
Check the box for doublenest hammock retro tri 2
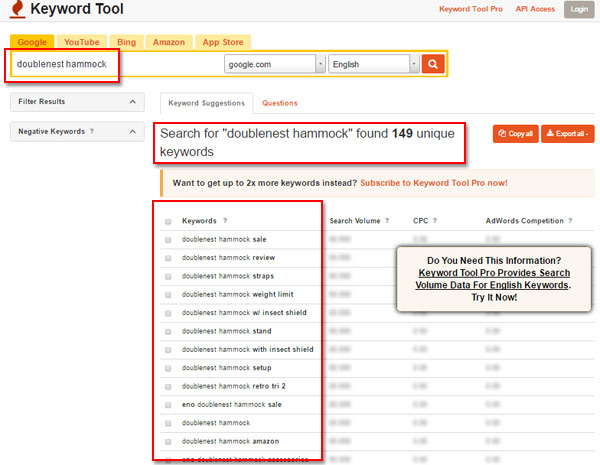pos(168,387)
